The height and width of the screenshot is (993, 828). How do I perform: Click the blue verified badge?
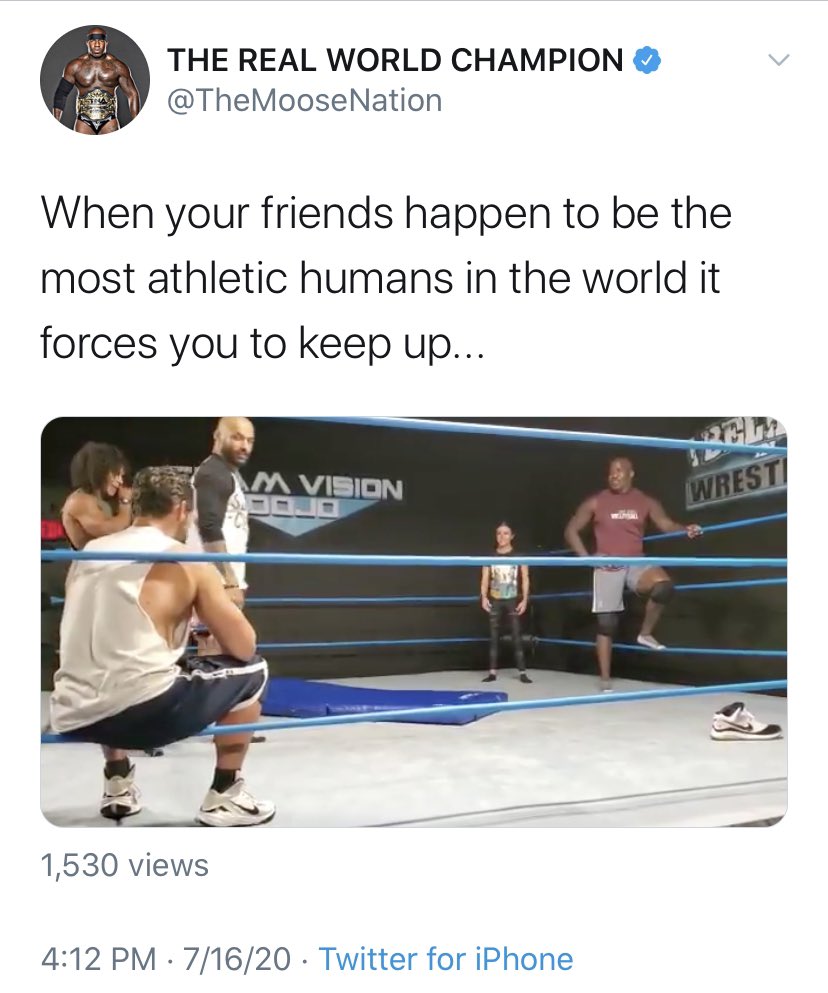(x=647, y=61)
